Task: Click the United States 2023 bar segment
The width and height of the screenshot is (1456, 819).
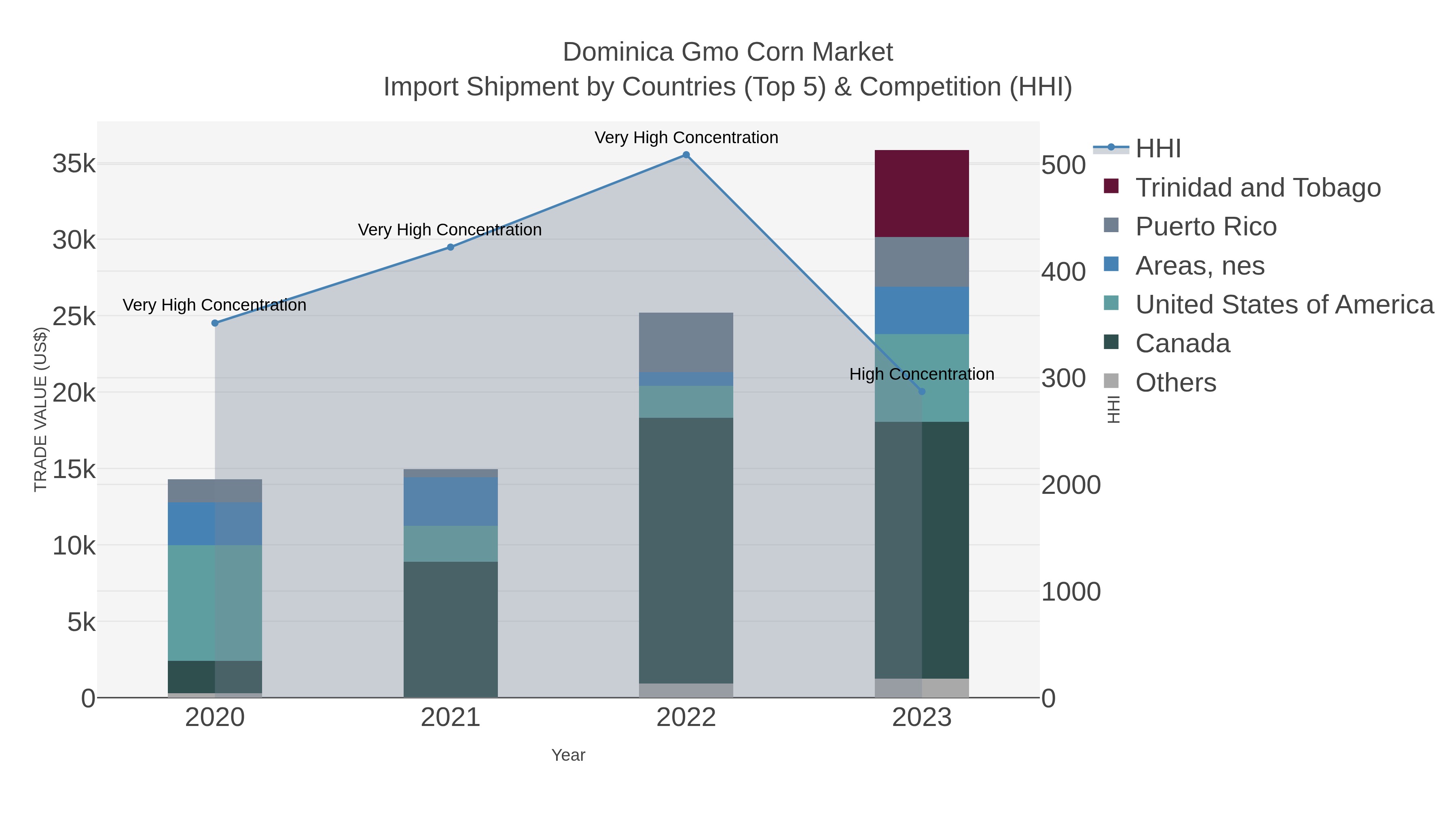Action: [x=922, y=378]
